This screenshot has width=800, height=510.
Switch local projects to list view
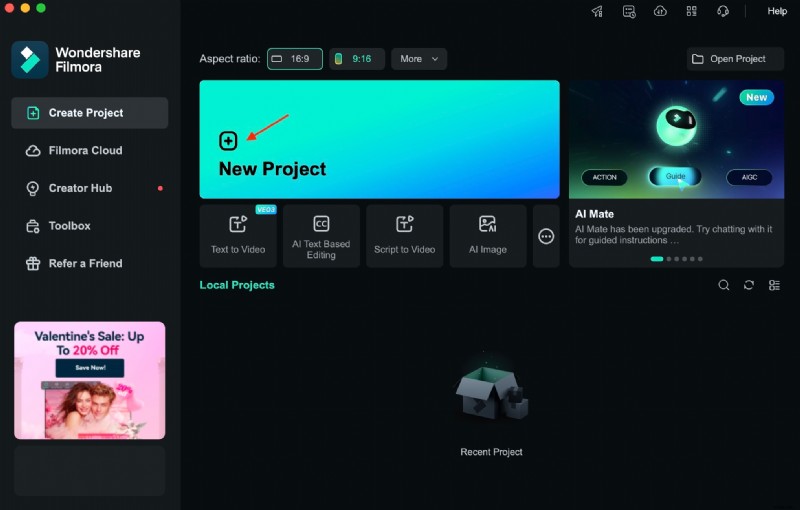coord(774,285)
